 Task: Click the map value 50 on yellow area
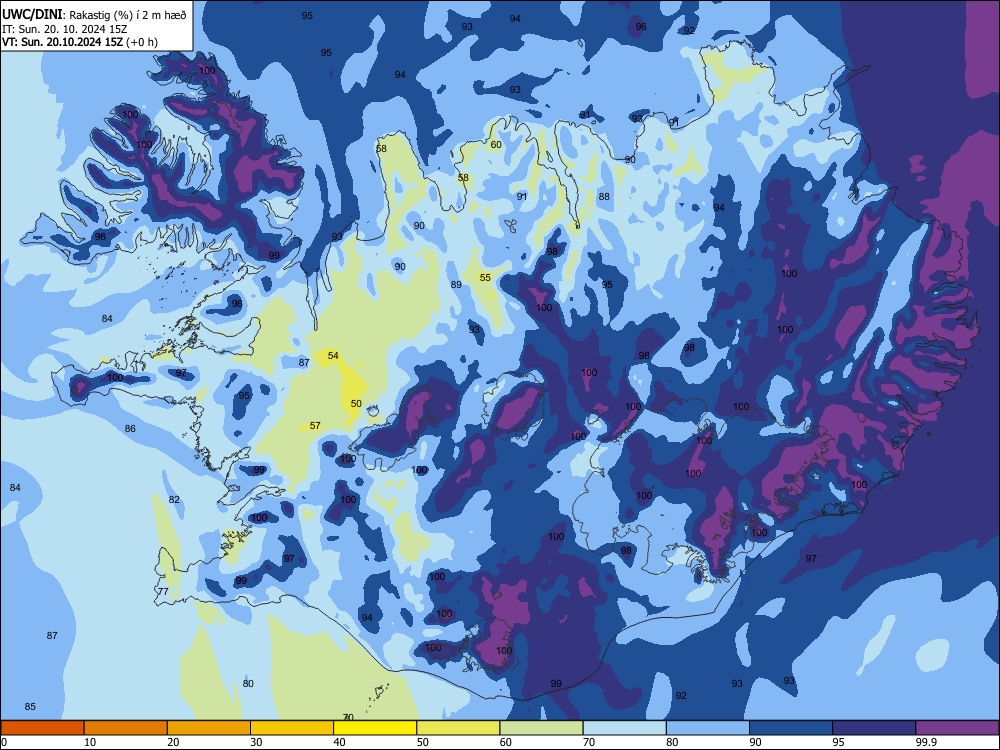(356, 404)
